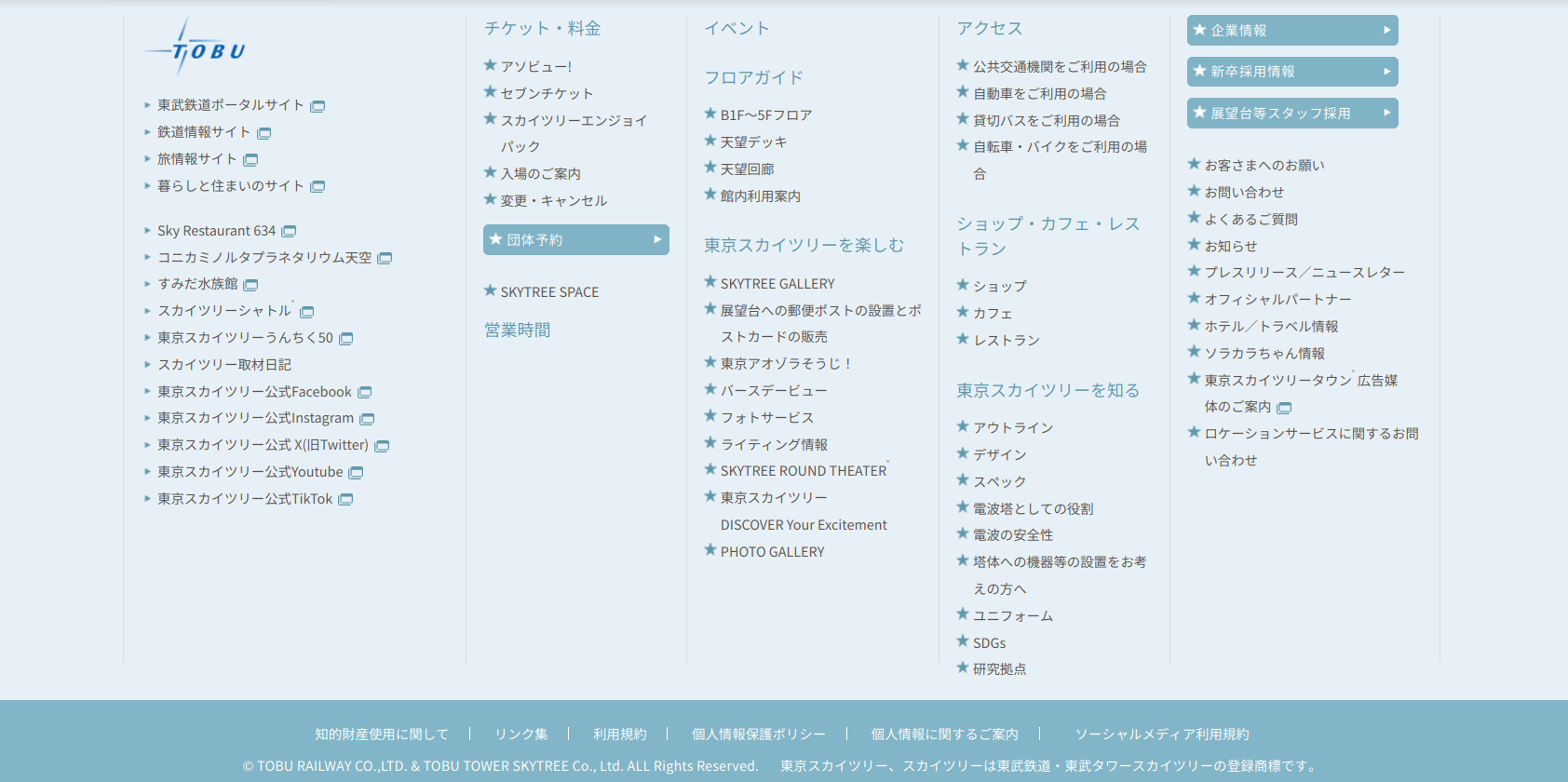Viewport: 1568px width, 782px height.
Task: Open the PHOTO GALLERY link
Action: coord(772,552)
